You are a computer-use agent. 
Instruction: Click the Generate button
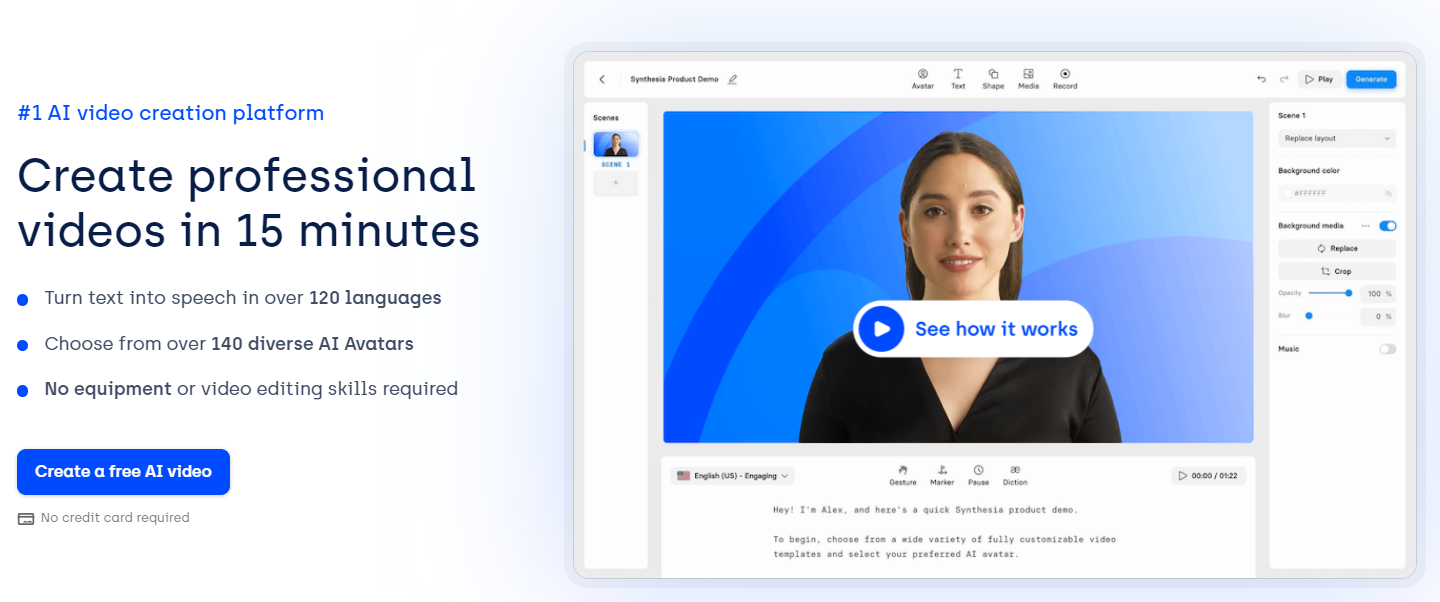(1371, 79)
